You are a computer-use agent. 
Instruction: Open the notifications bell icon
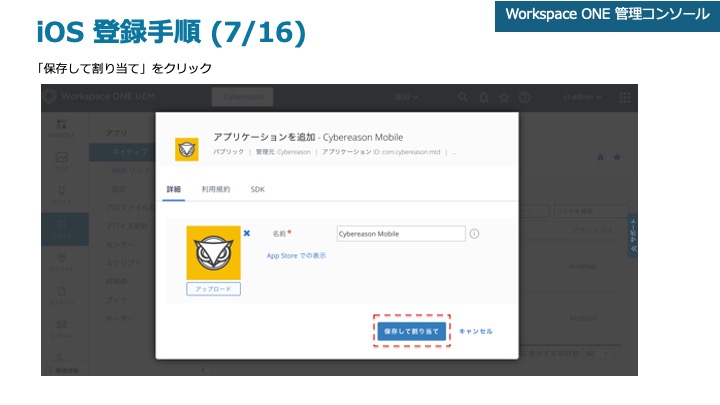(484, 97)
